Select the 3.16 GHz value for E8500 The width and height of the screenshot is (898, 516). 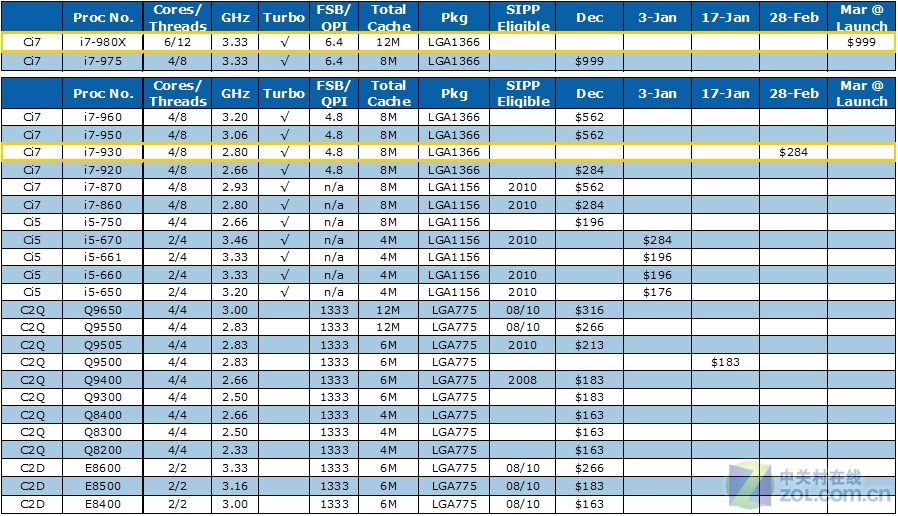(x=235, y=486)
